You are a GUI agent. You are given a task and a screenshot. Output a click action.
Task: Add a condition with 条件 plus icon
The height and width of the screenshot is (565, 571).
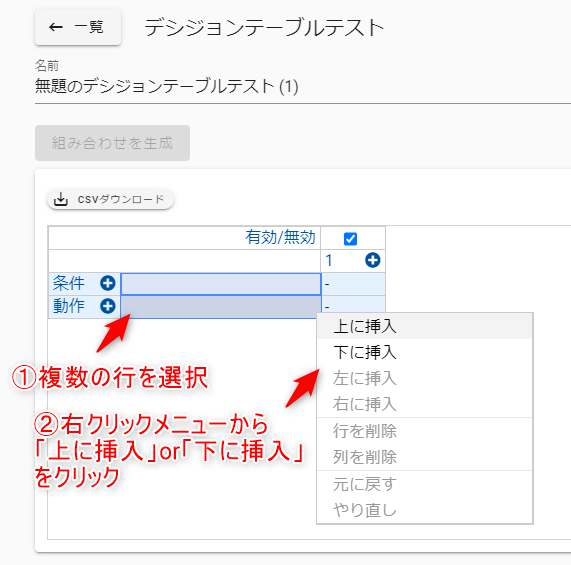108,283
